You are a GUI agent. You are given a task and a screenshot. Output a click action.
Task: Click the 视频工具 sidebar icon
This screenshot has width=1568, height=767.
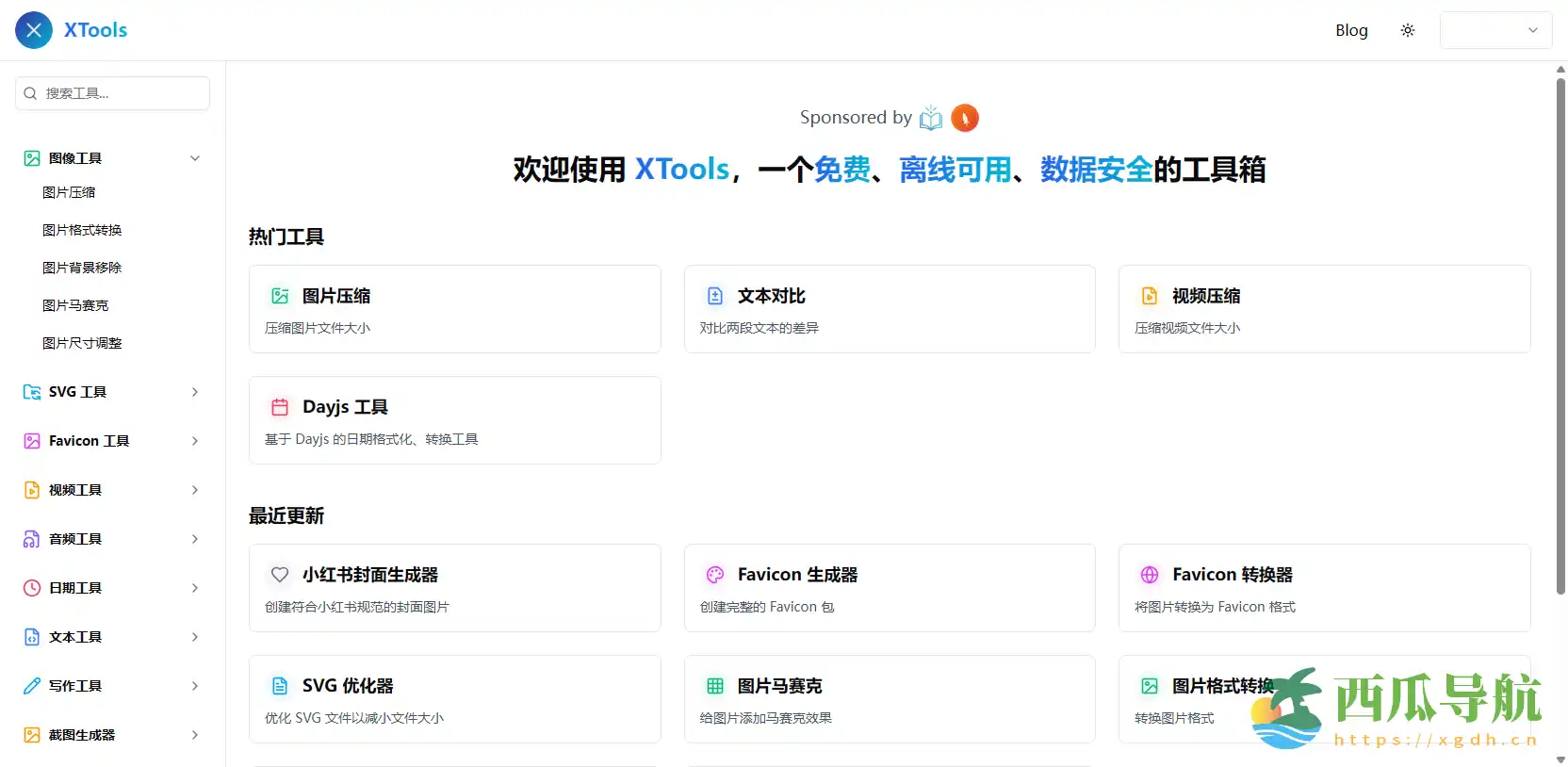pos(32,490)
